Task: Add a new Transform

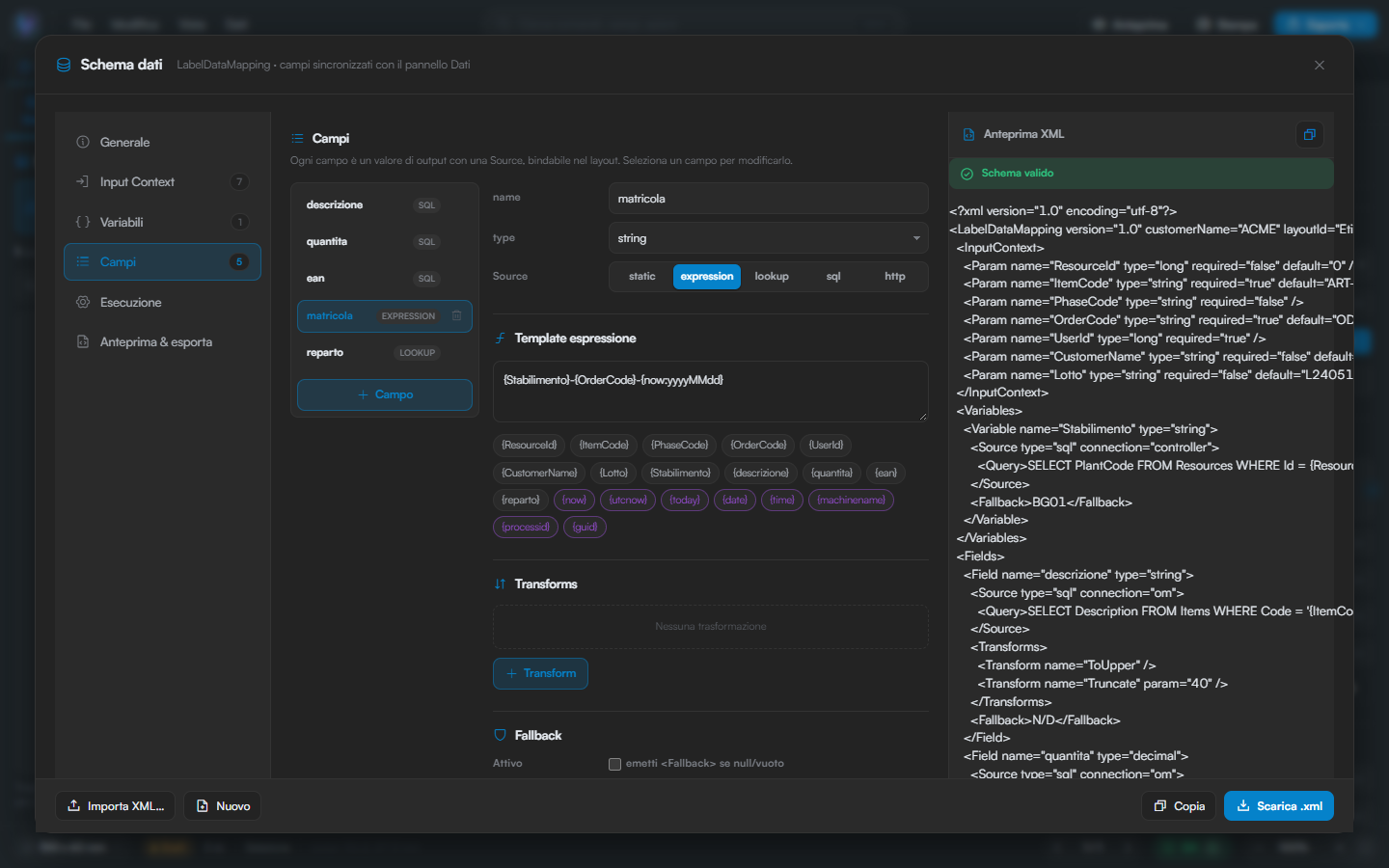Action: pos(540,673)
